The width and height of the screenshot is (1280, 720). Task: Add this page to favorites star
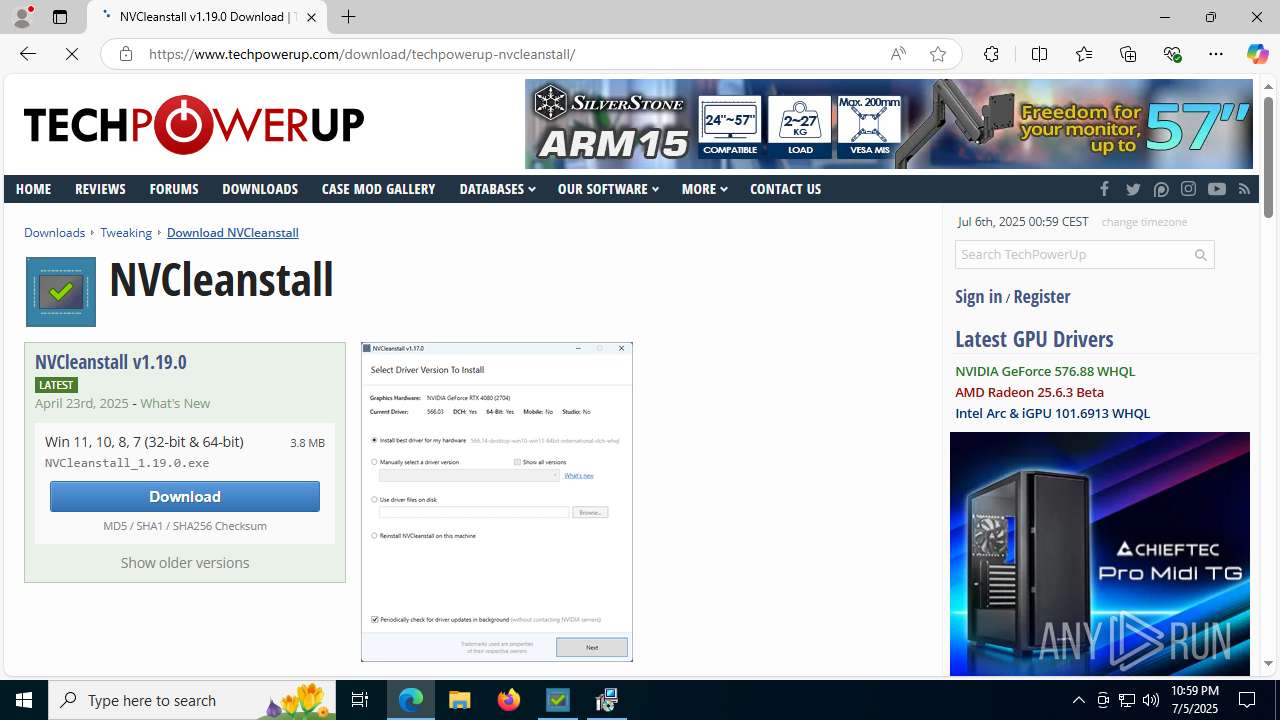(937, 54)
